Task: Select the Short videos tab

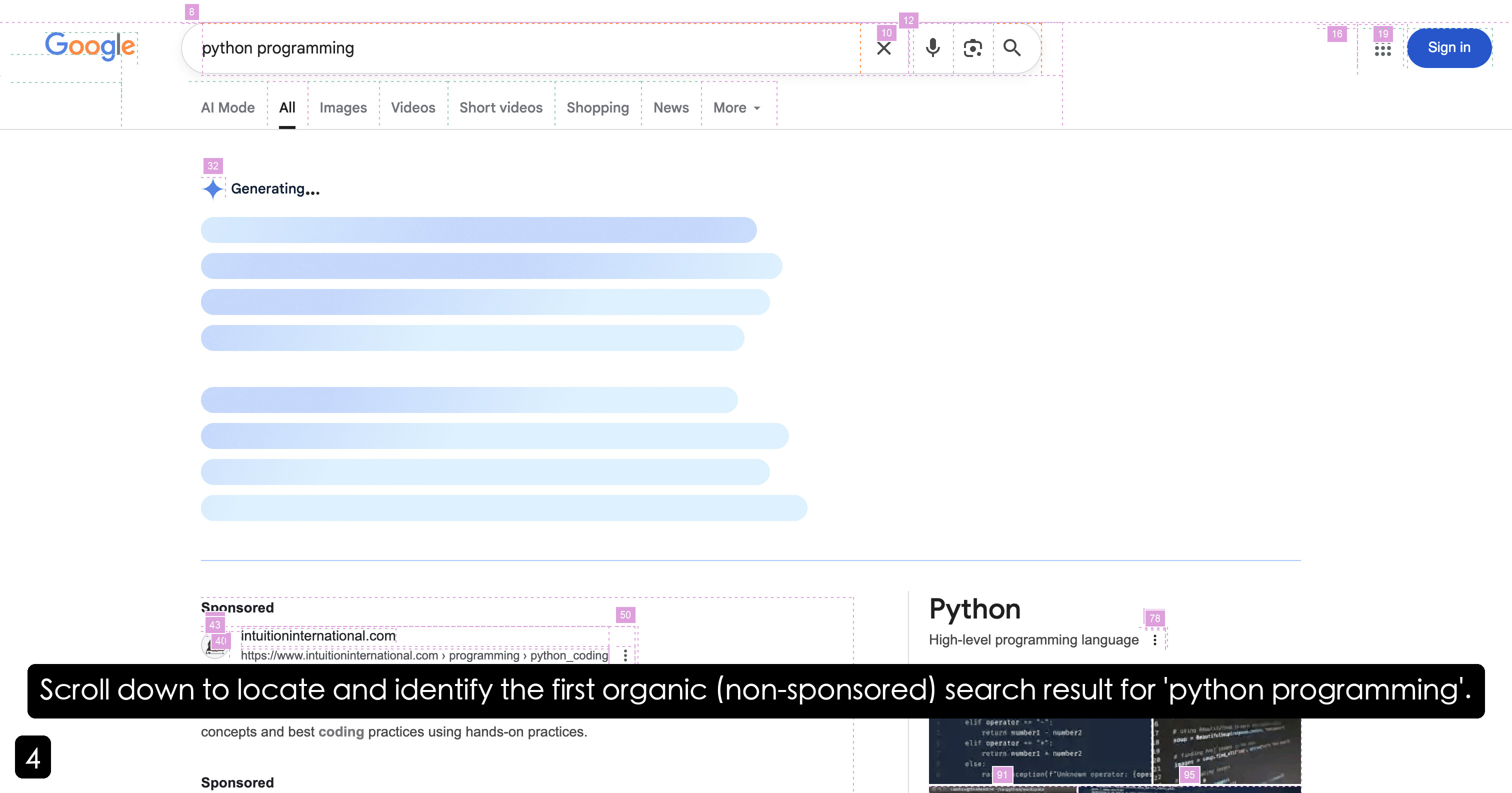Action: click(x=500, y=108)
